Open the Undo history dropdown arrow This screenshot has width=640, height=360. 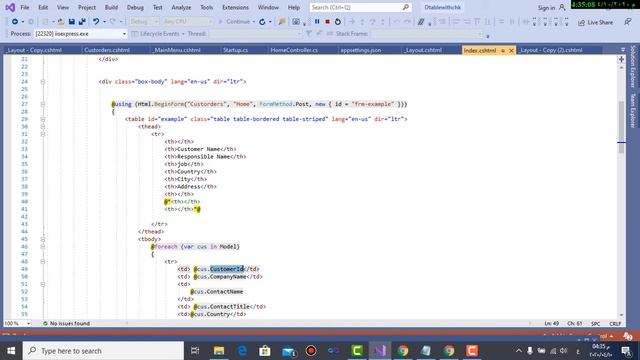point(104,22)
